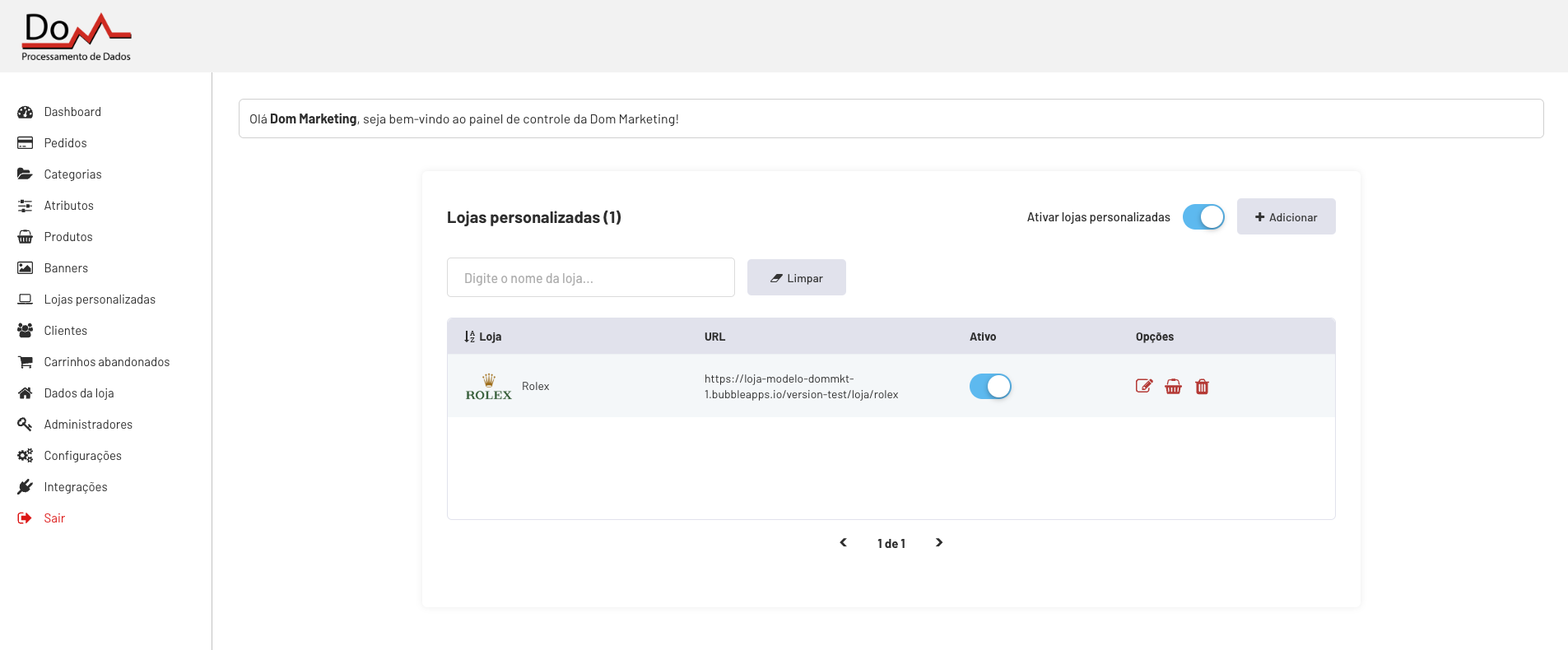1568x650 pixels.
Task: Click the Carrinhos abandonados cart icon
Action: [26, 362]
